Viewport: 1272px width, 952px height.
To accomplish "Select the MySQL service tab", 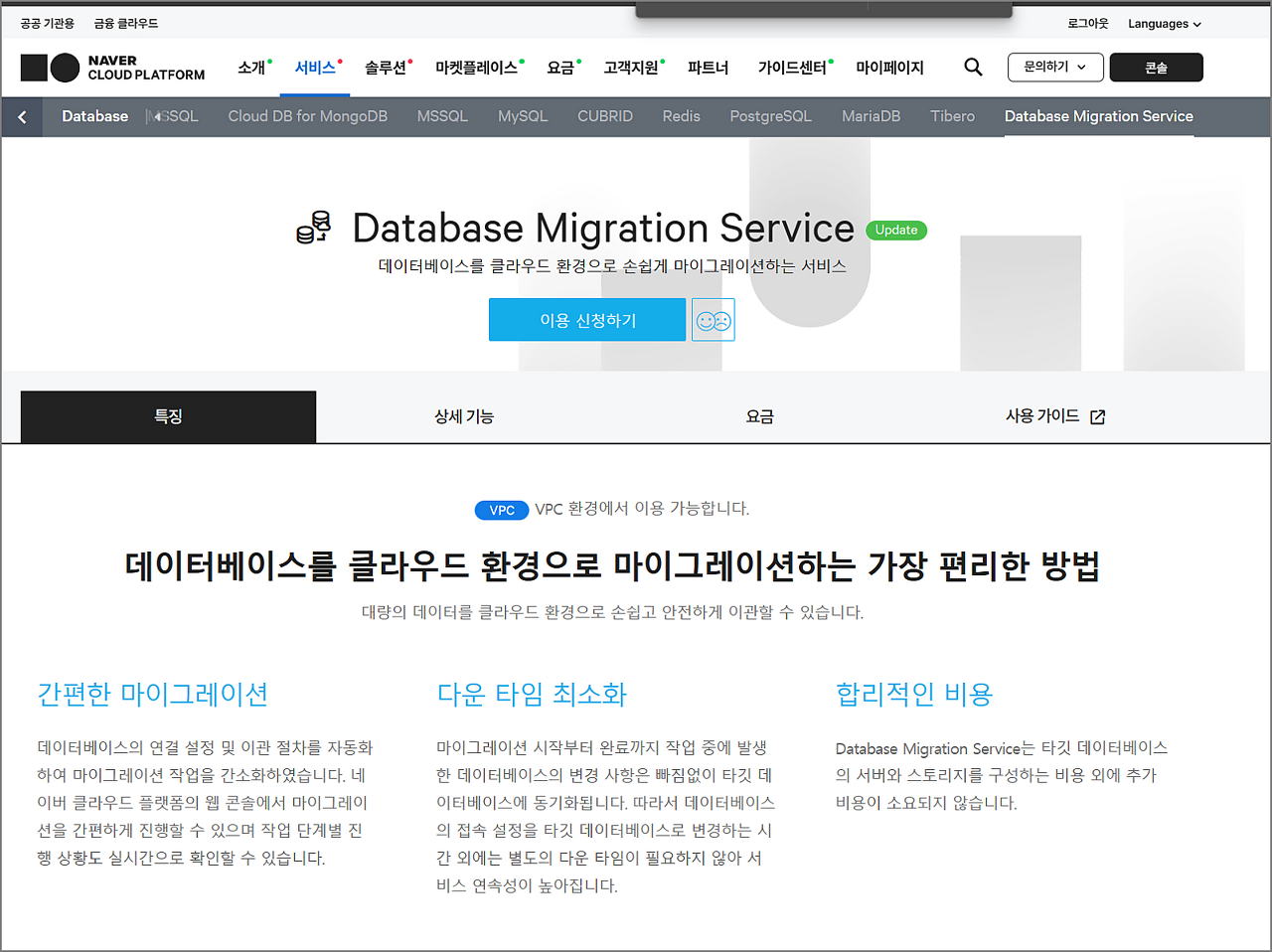I will pyautogui.click(x=523, y=116).
